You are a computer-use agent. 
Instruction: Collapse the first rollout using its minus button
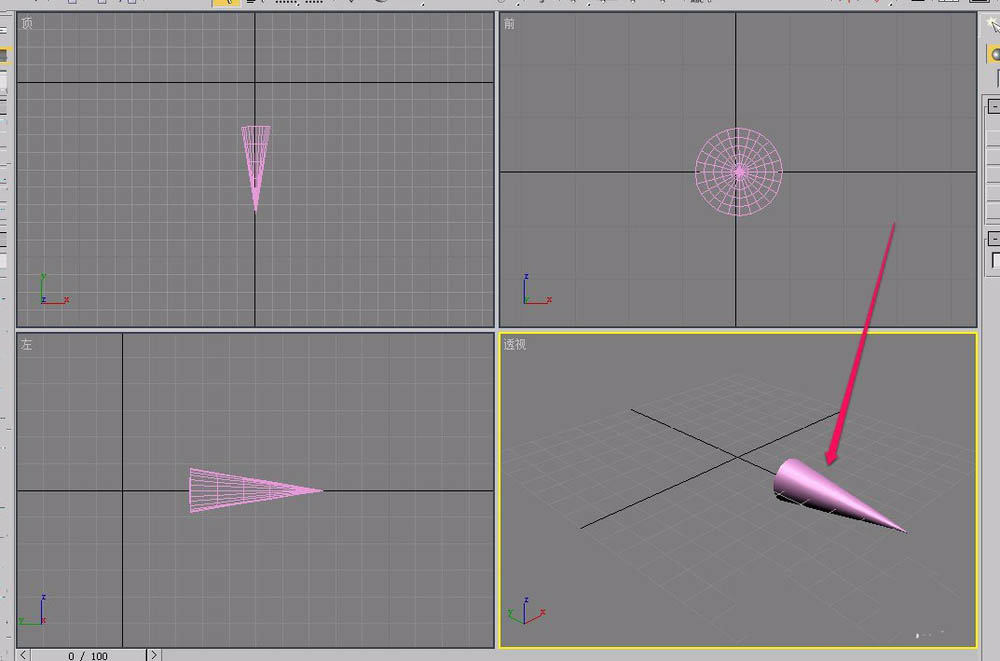[994, 106]
